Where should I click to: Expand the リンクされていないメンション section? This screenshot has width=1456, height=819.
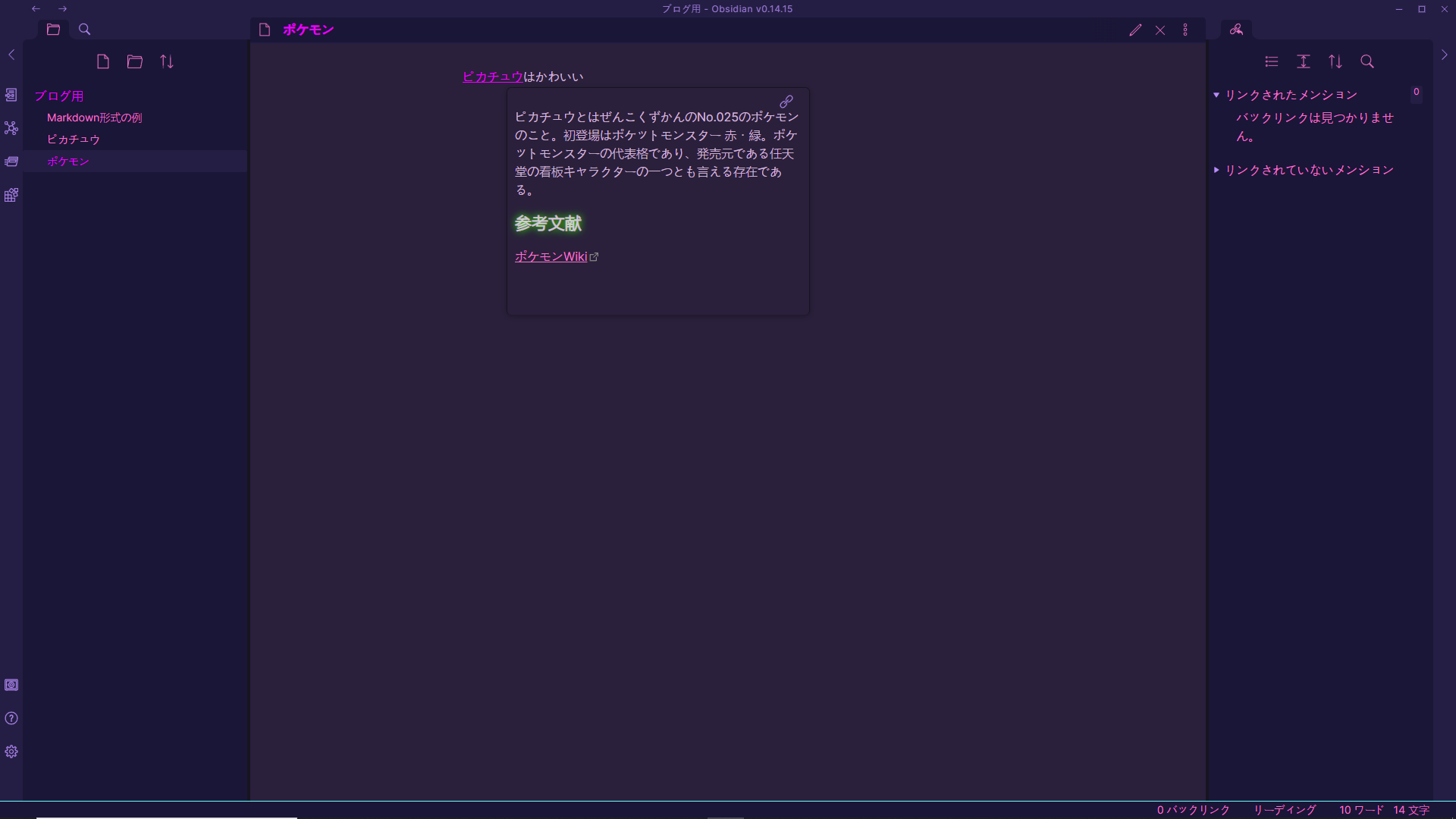pyautogui.click(x=1304, y=170)
